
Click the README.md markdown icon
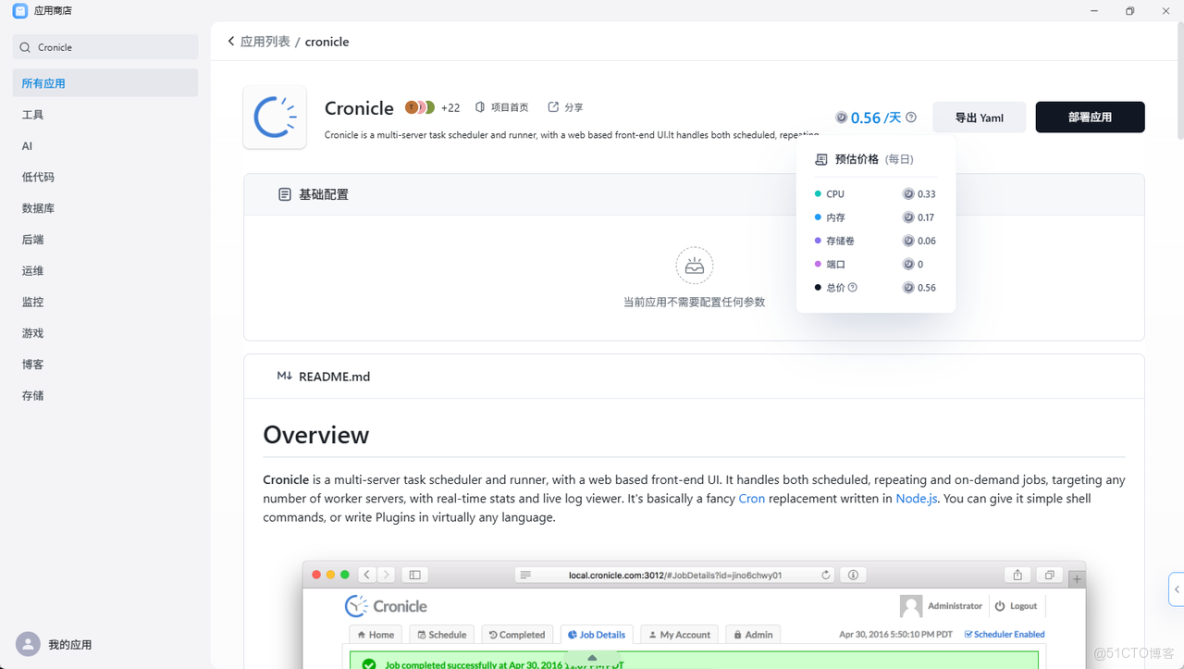[285, 375]
